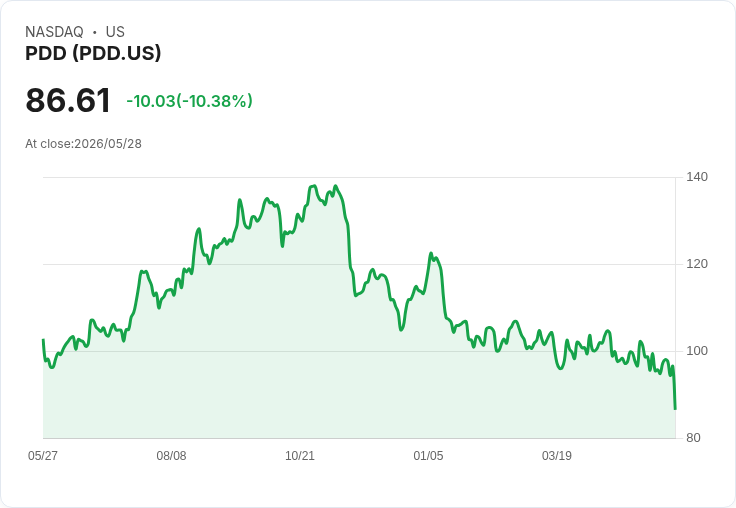The width and height of the screenshot is (736, 508).
Task: Click the NASDAQ exchange label
Action: (54, 32)
